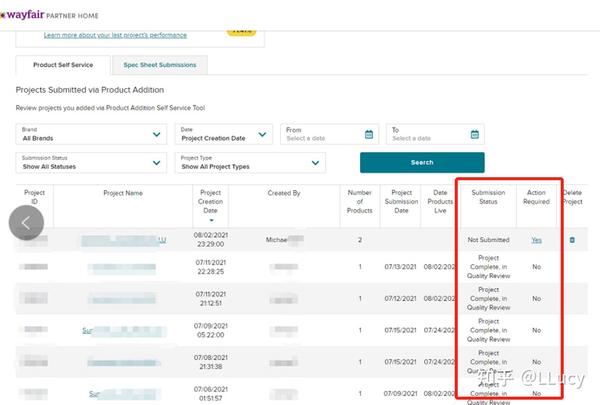Screen dimensions: 600x405
Task: Click the Submission Status column header
Action: (488, 197)
